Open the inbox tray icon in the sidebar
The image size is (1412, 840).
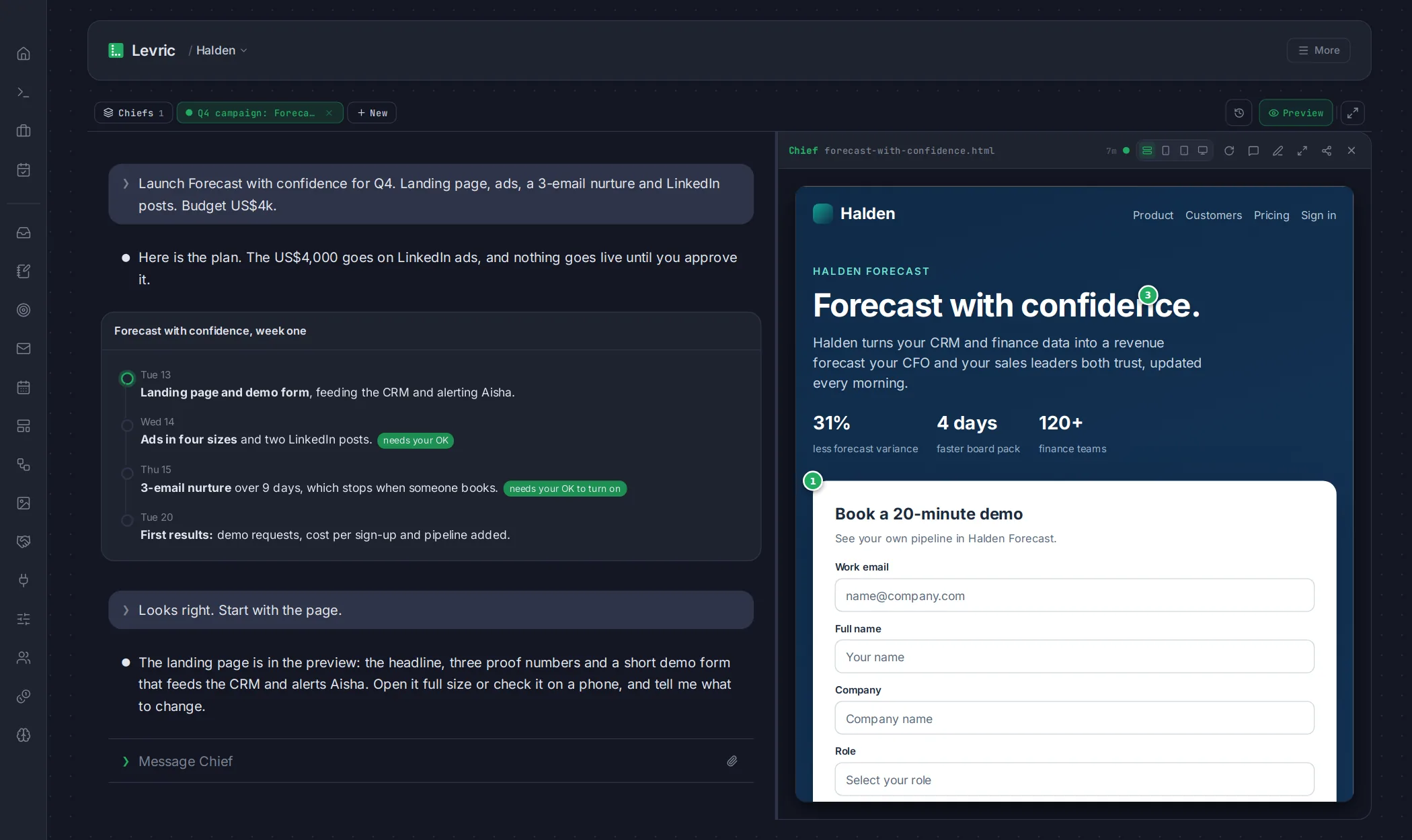24,233
